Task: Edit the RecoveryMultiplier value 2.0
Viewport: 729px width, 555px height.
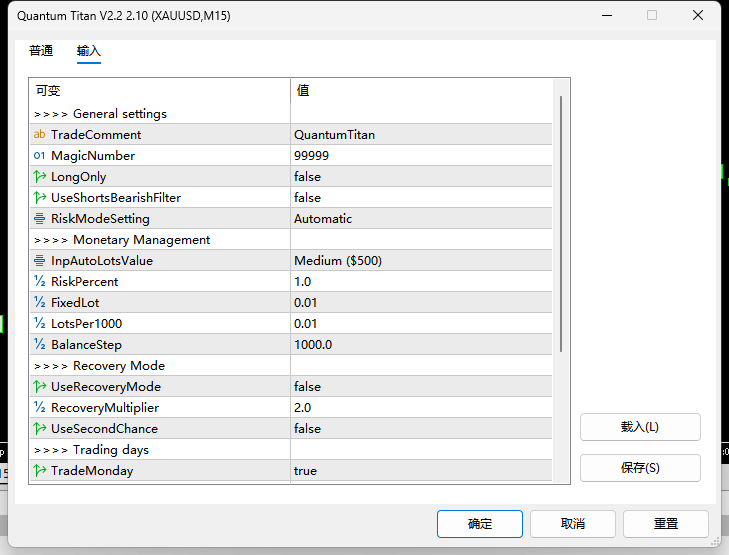Action: coord(421,407)
